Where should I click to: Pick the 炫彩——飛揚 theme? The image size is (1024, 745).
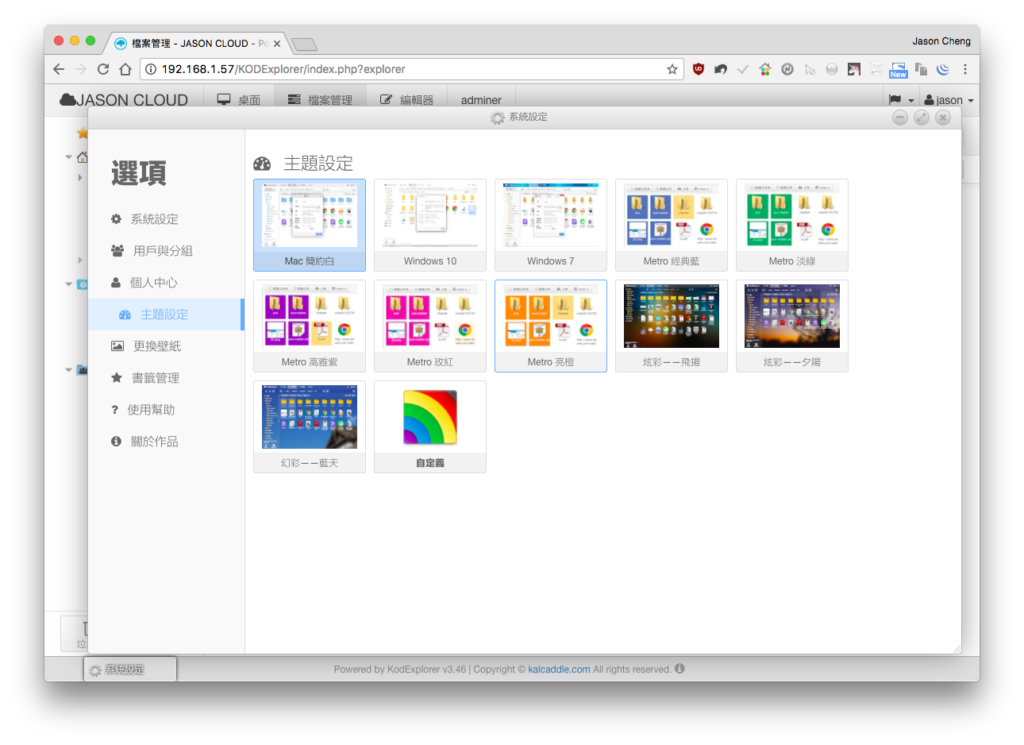[x=671, y=326]
